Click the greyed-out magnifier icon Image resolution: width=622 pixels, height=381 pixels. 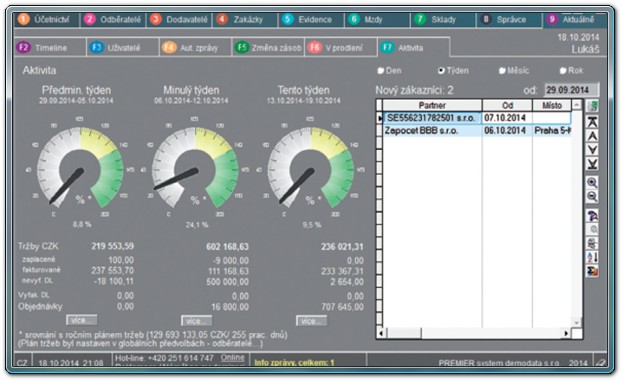pyautogui.click(x=593, y=229)
